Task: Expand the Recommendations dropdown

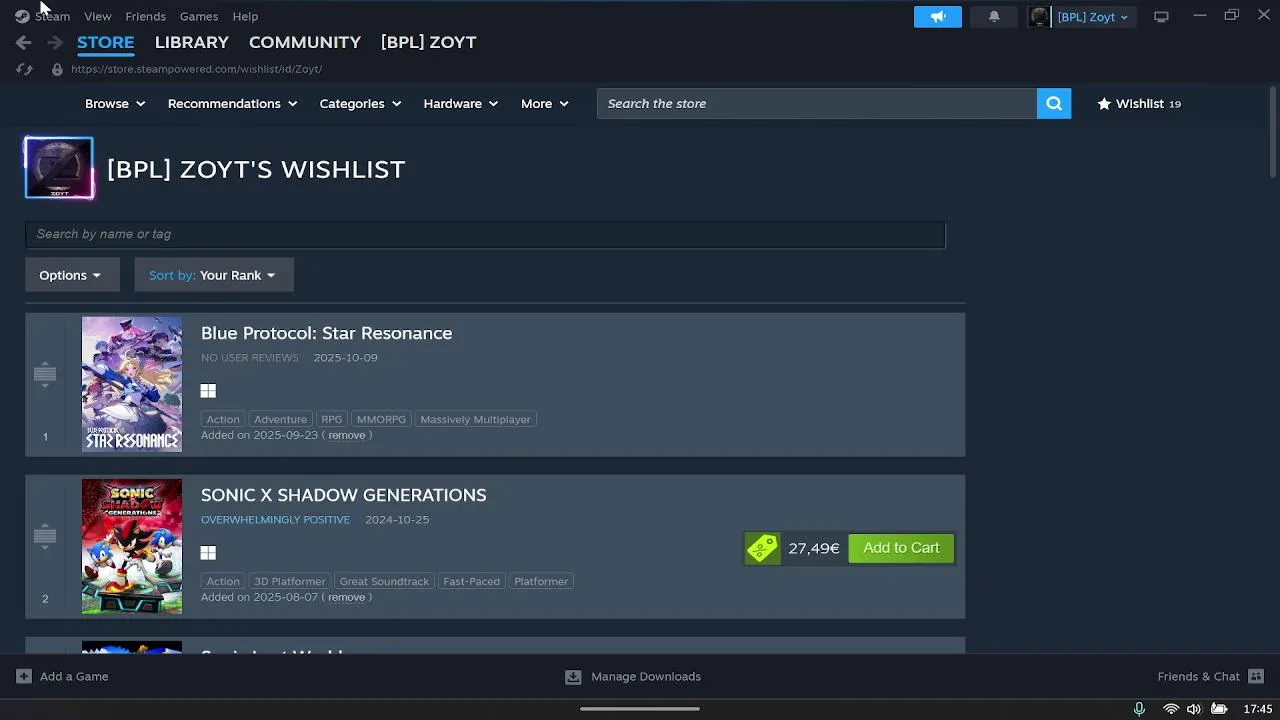Action: [232, 104]
